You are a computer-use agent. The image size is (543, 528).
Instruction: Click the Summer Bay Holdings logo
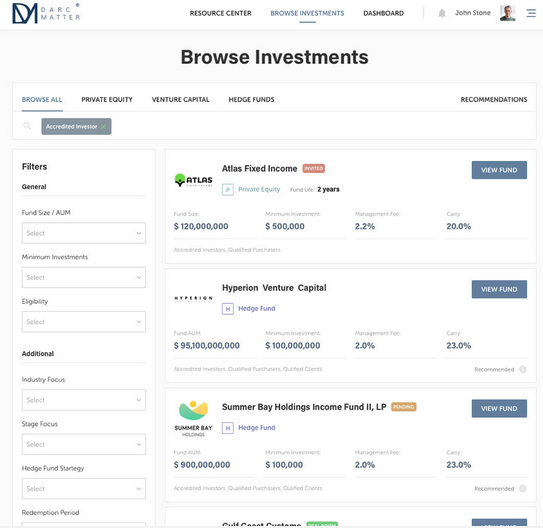pos(193,419)
